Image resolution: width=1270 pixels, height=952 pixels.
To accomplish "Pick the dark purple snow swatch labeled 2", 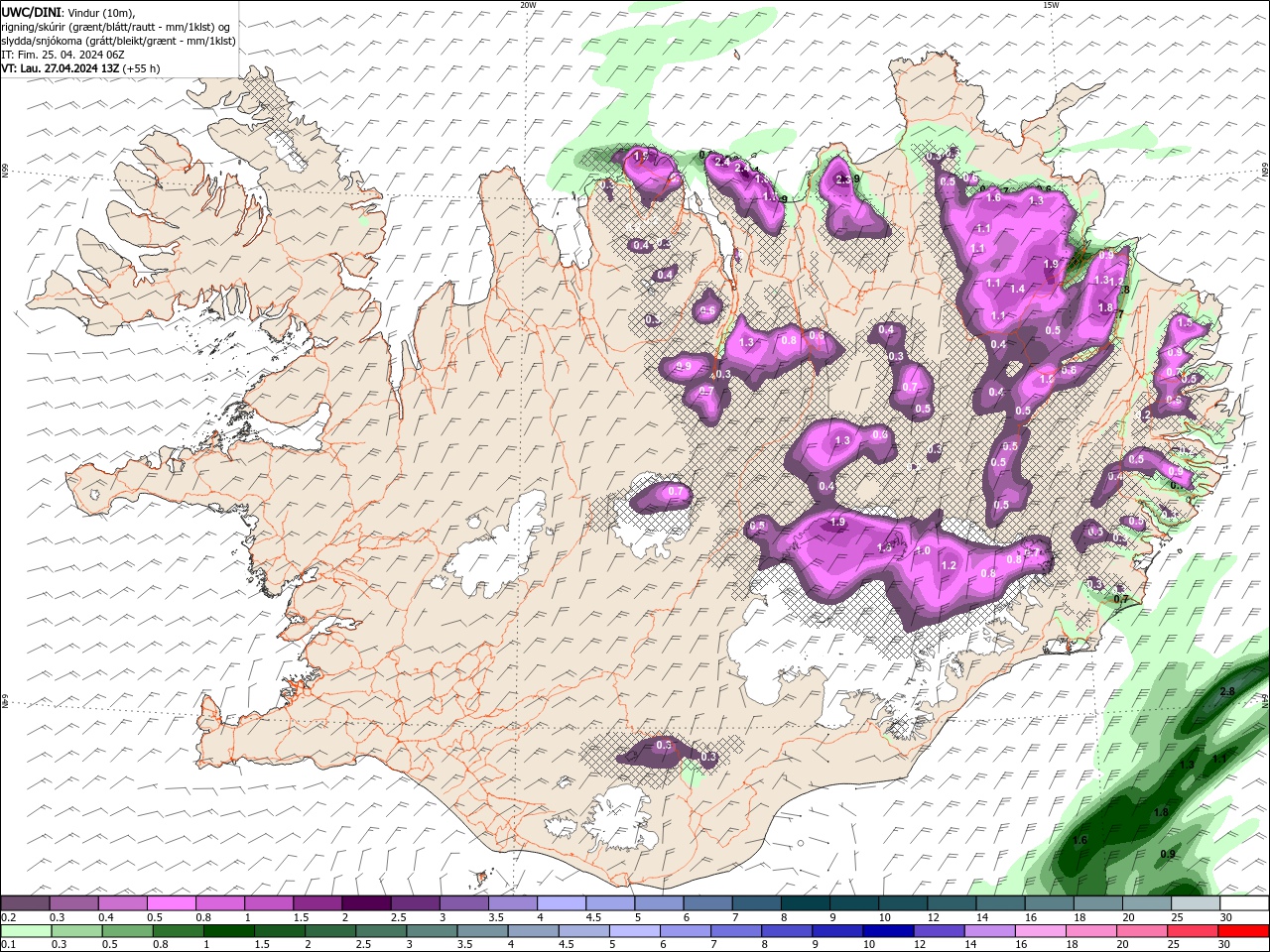I will [366, 903].
